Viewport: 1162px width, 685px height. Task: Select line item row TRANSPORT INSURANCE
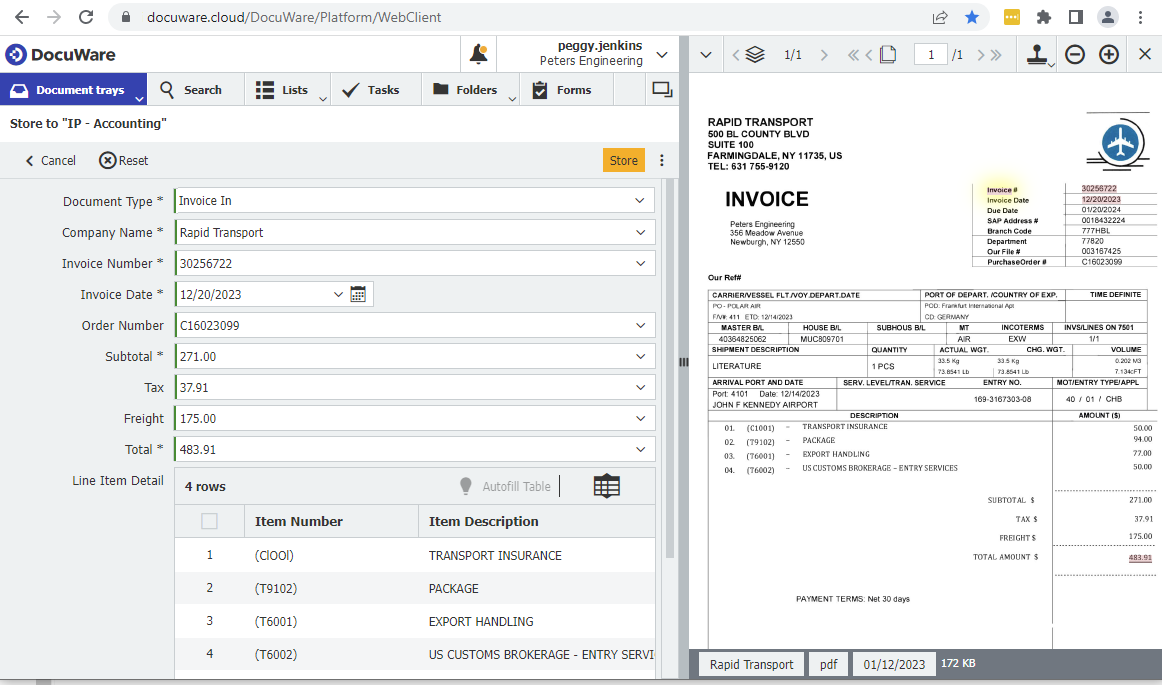(x=415, y=555)
